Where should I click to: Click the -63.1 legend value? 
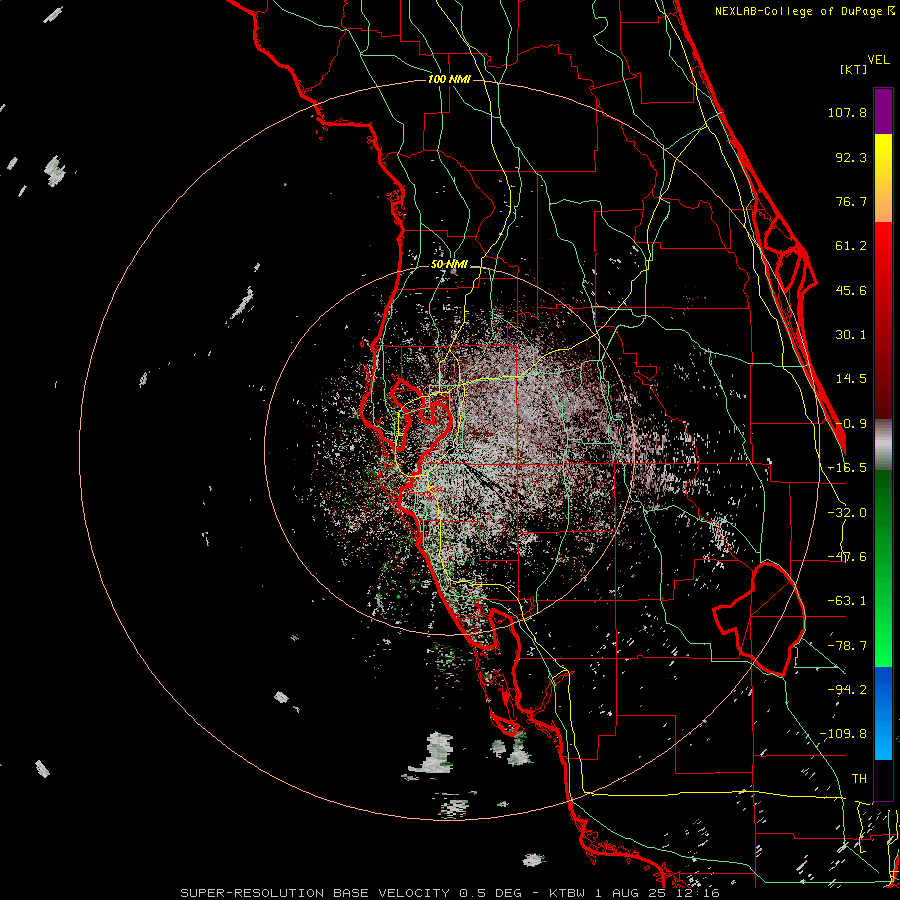(847, 601)
